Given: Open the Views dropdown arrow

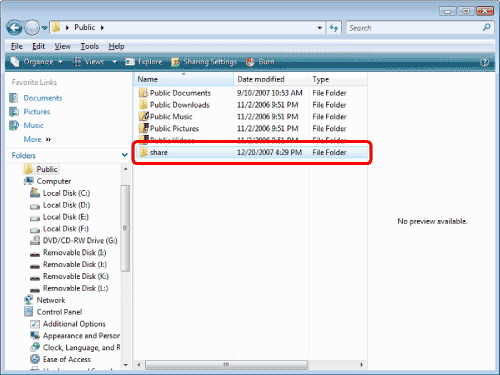Looking at the screenshot, I should [115, 62].
